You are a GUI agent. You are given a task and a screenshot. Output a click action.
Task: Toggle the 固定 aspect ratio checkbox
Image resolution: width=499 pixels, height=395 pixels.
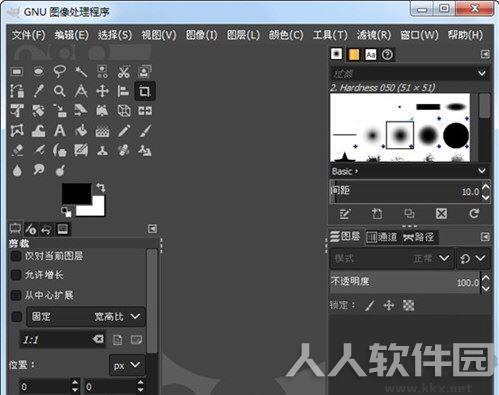(17, 316)
